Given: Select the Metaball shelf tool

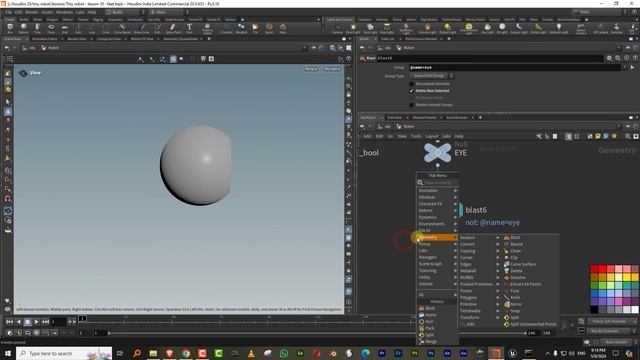Looking at the screenshot, I should click(x=241, y=28).
